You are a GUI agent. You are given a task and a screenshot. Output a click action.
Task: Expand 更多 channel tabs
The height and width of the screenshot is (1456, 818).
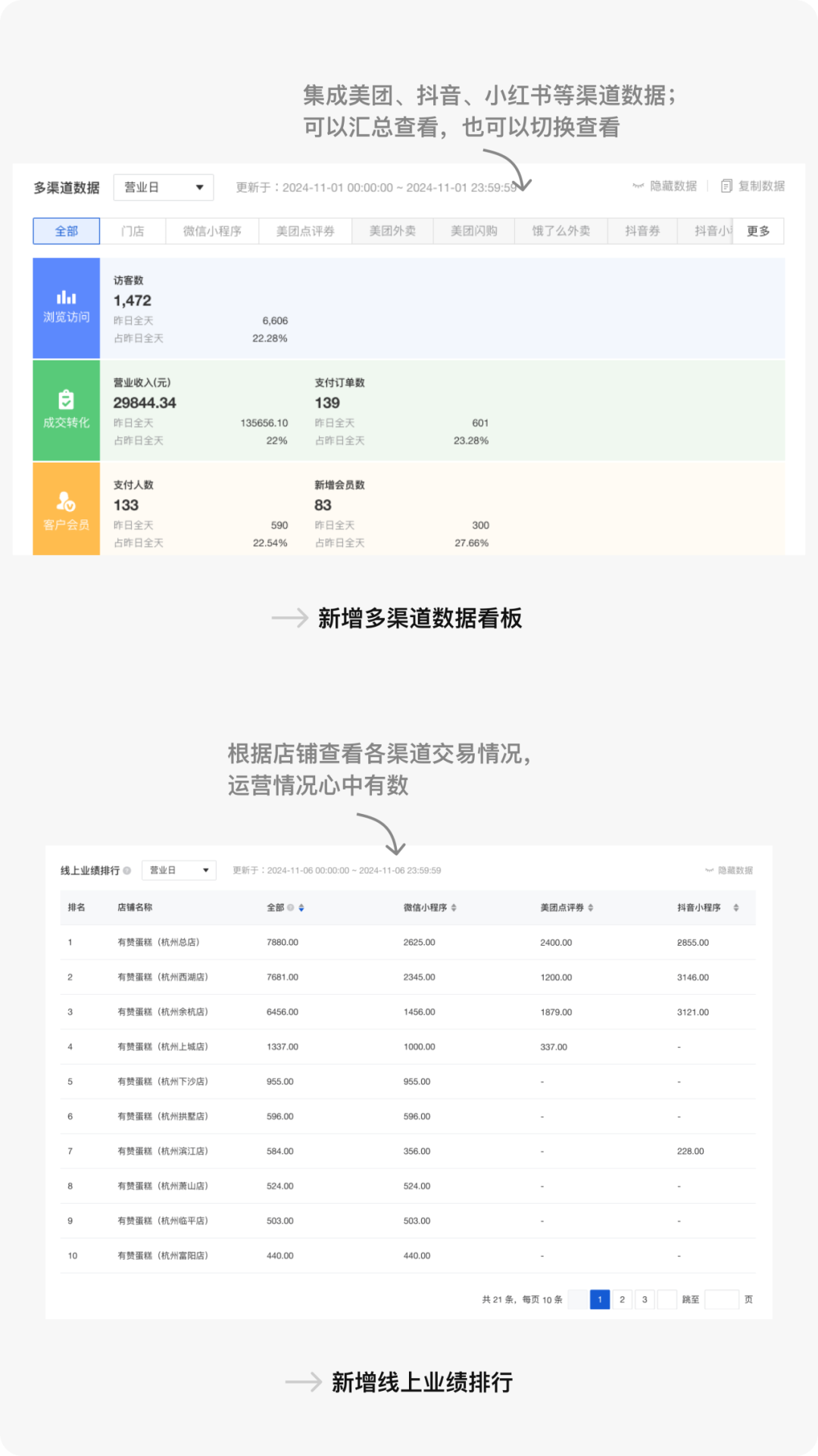pyautogui.click(x=758, y=231)
